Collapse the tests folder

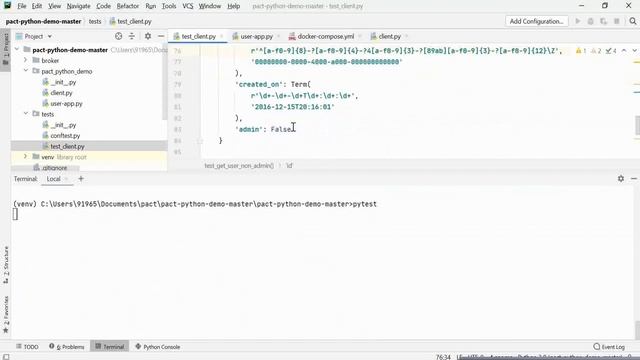[25, 113]
